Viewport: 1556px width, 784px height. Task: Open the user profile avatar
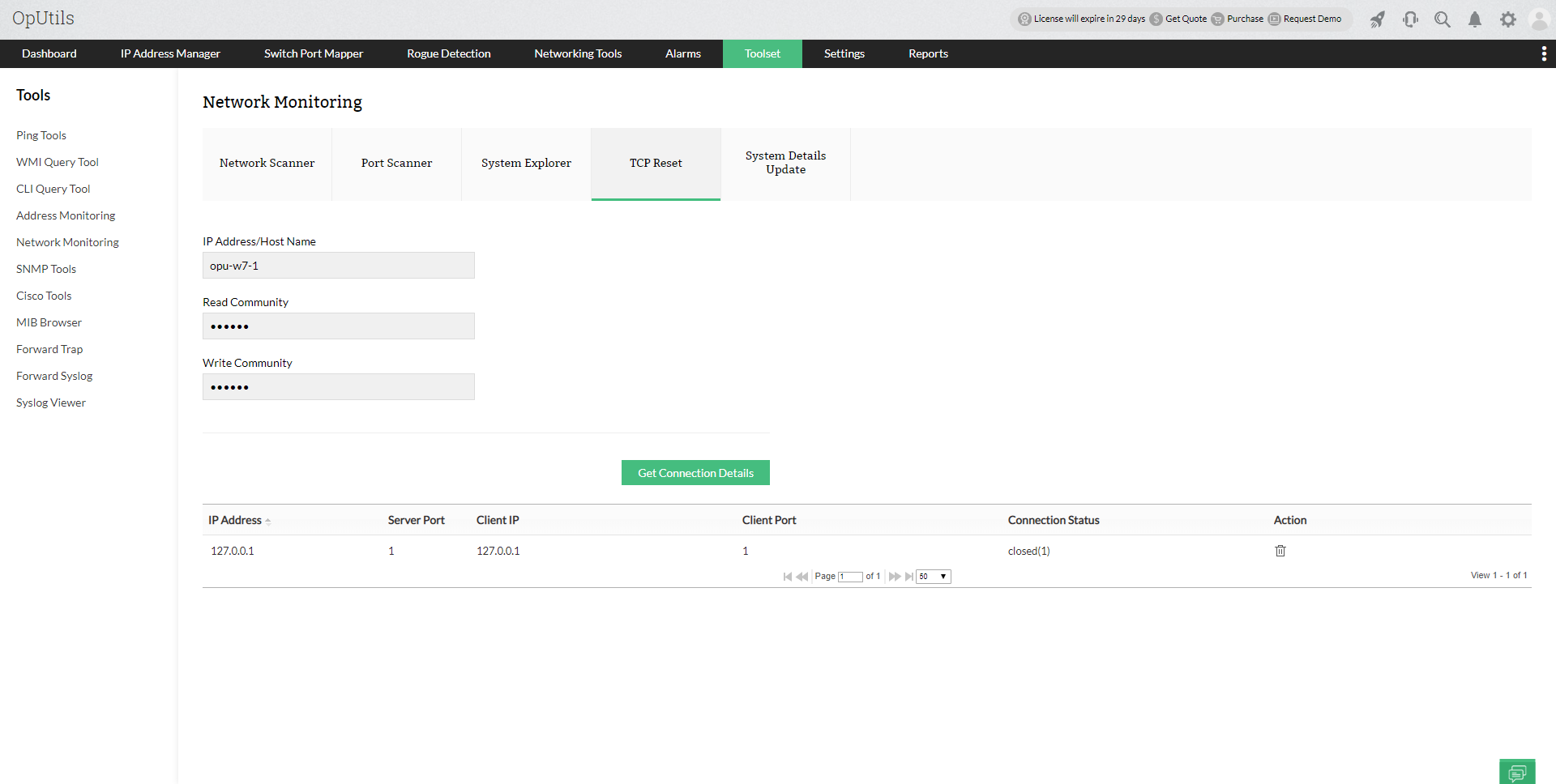[x=1539, y=19]
